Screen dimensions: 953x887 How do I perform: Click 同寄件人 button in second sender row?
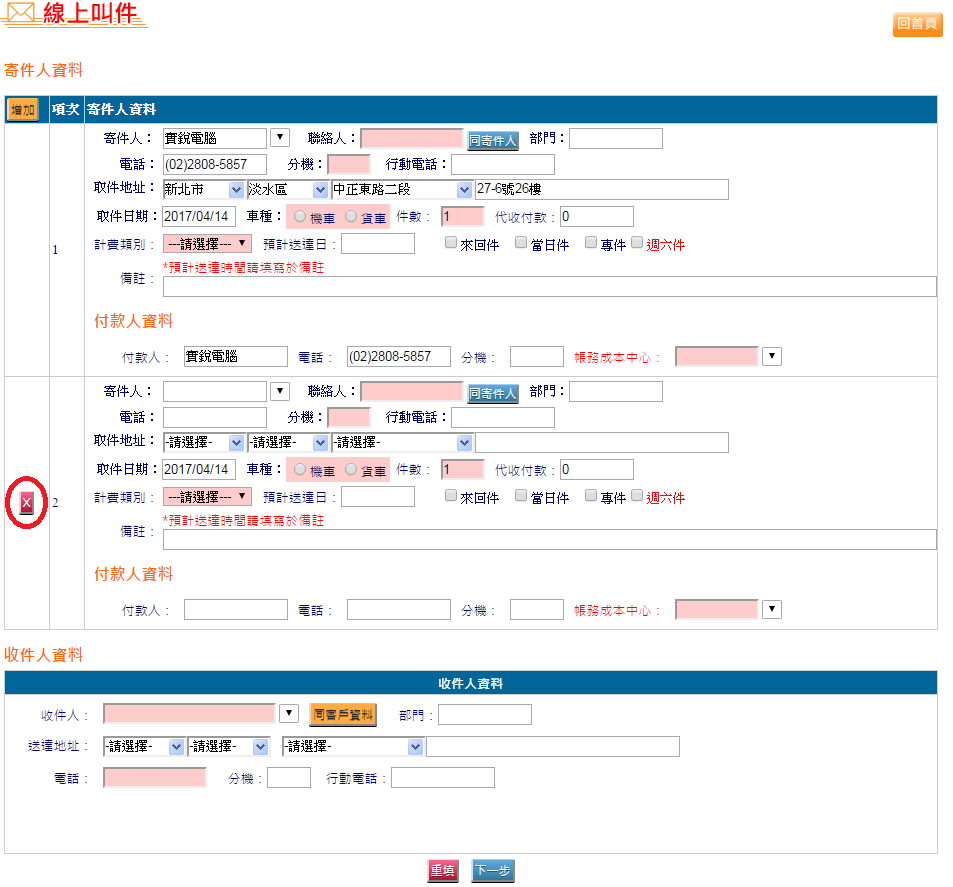coord(493,394)
